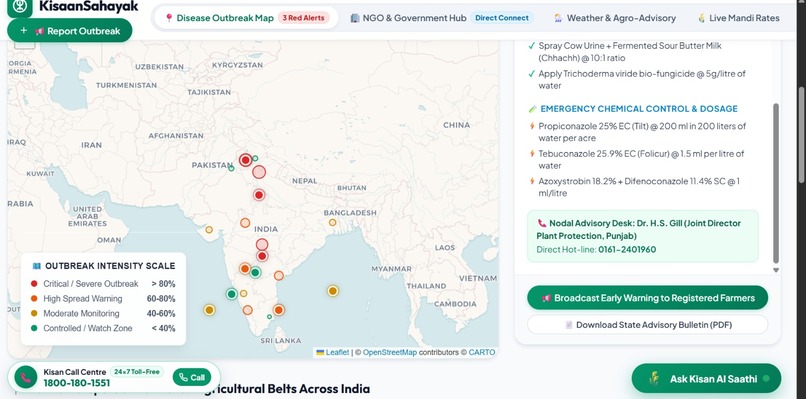
Task: Click the green Call button
Action: pos(192,377)
